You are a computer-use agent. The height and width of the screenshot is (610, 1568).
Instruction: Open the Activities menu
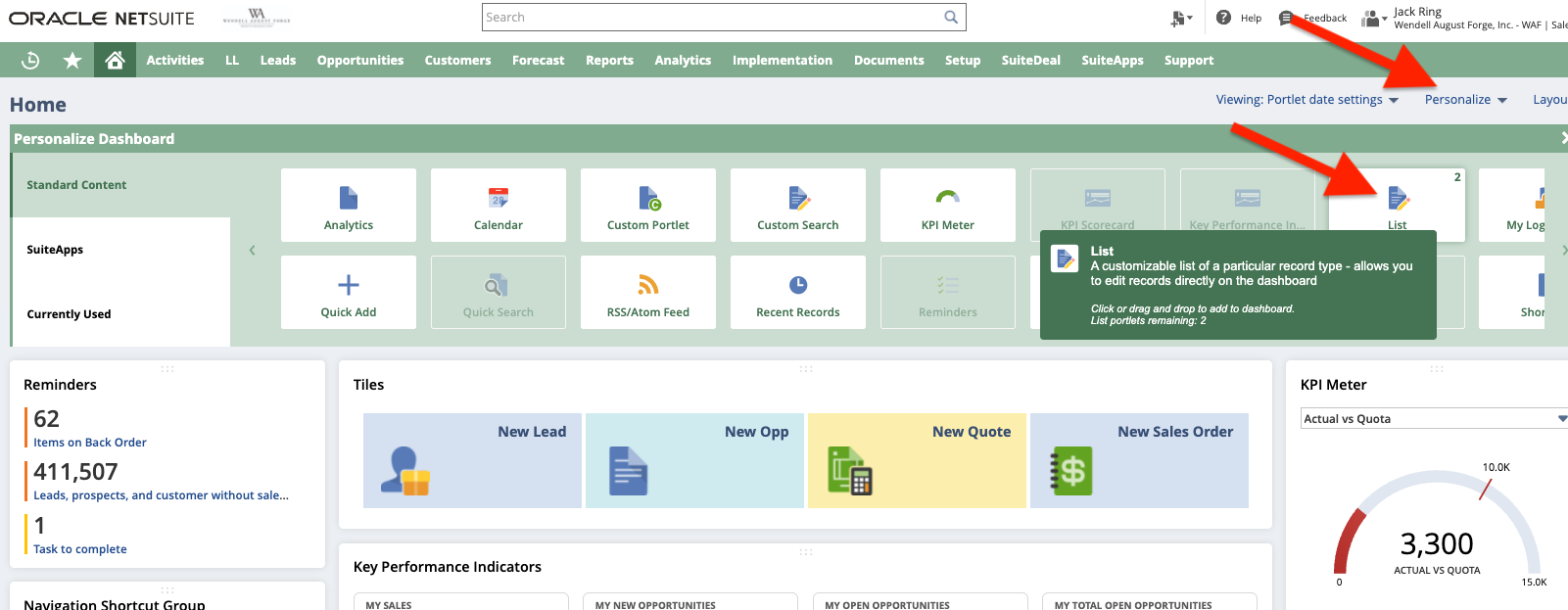175,60
